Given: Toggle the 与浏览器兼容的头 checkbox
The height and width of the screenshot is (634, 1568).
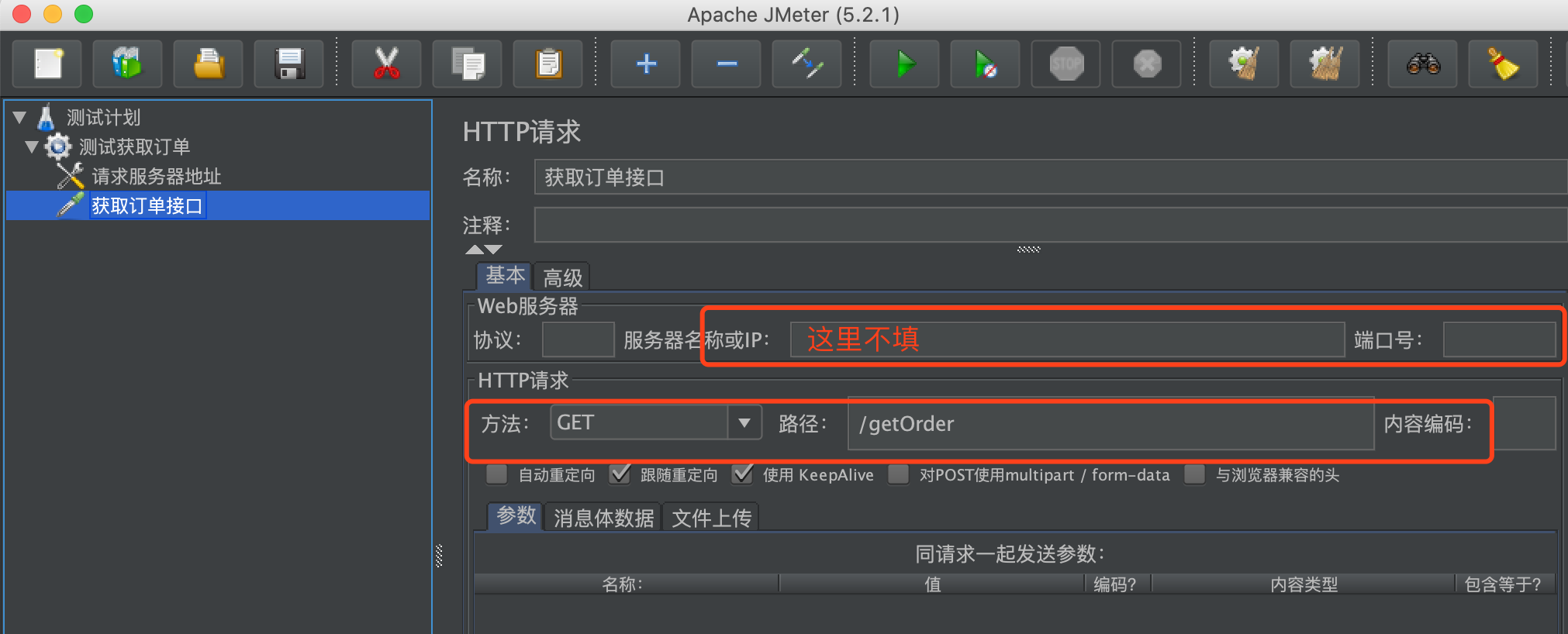Looking at the screenshot, I should pyautogui.click(x=1195, y=474).
